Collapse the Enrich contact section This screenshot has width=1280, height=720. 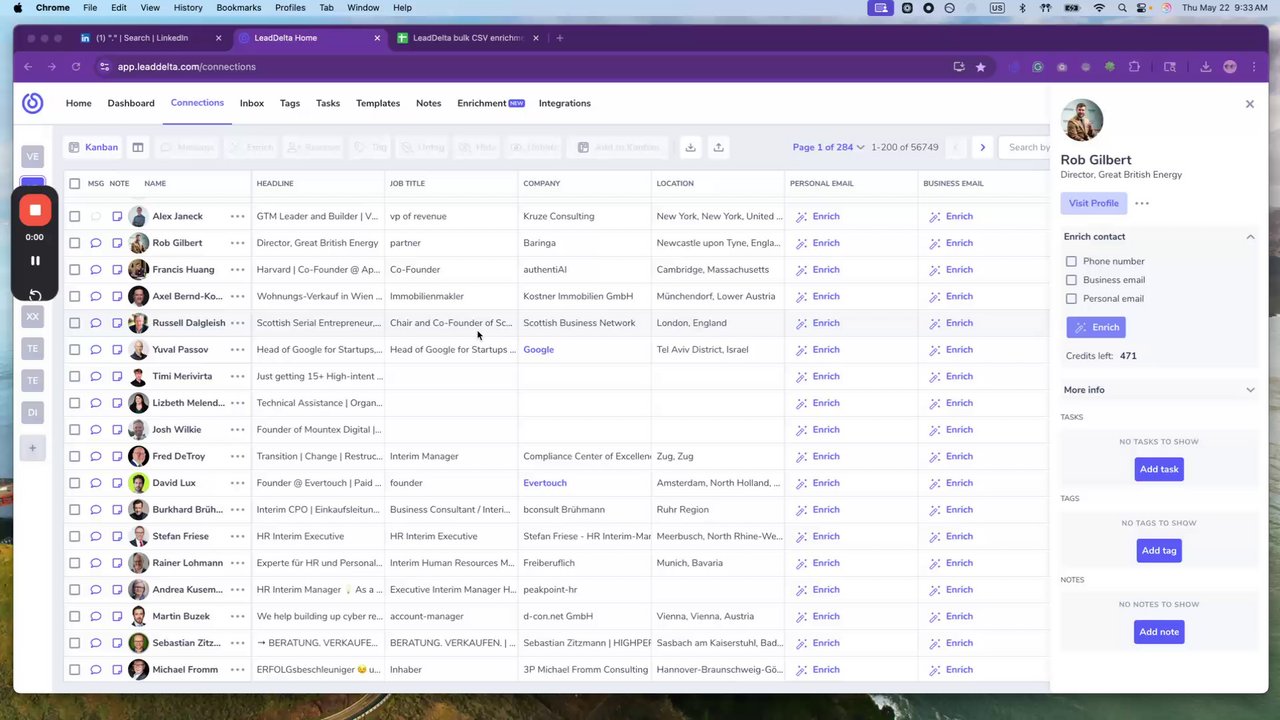[1250, 237]
